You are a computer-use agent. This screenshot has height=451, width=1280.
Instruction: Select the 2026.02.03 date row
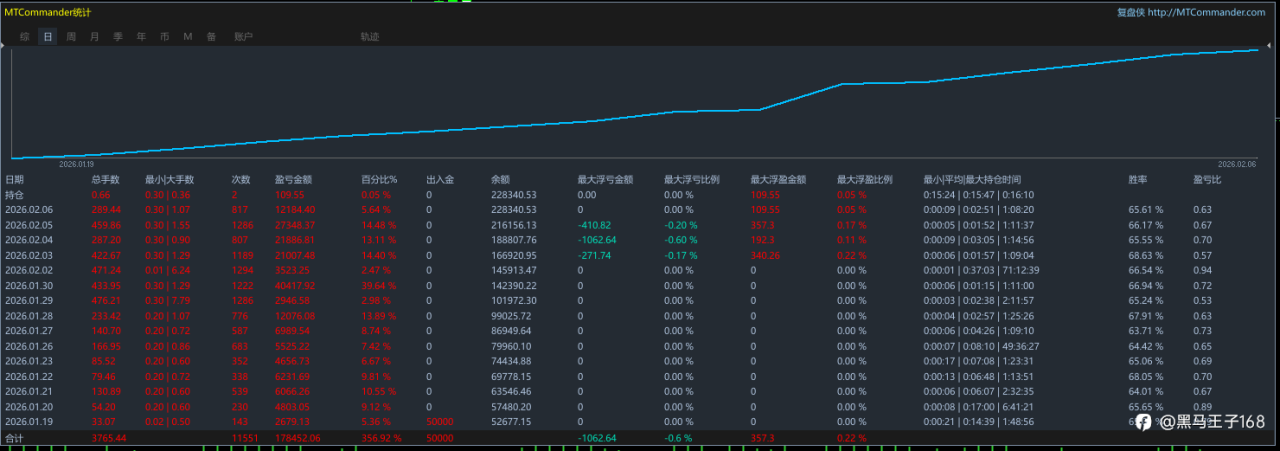(30, 255)
